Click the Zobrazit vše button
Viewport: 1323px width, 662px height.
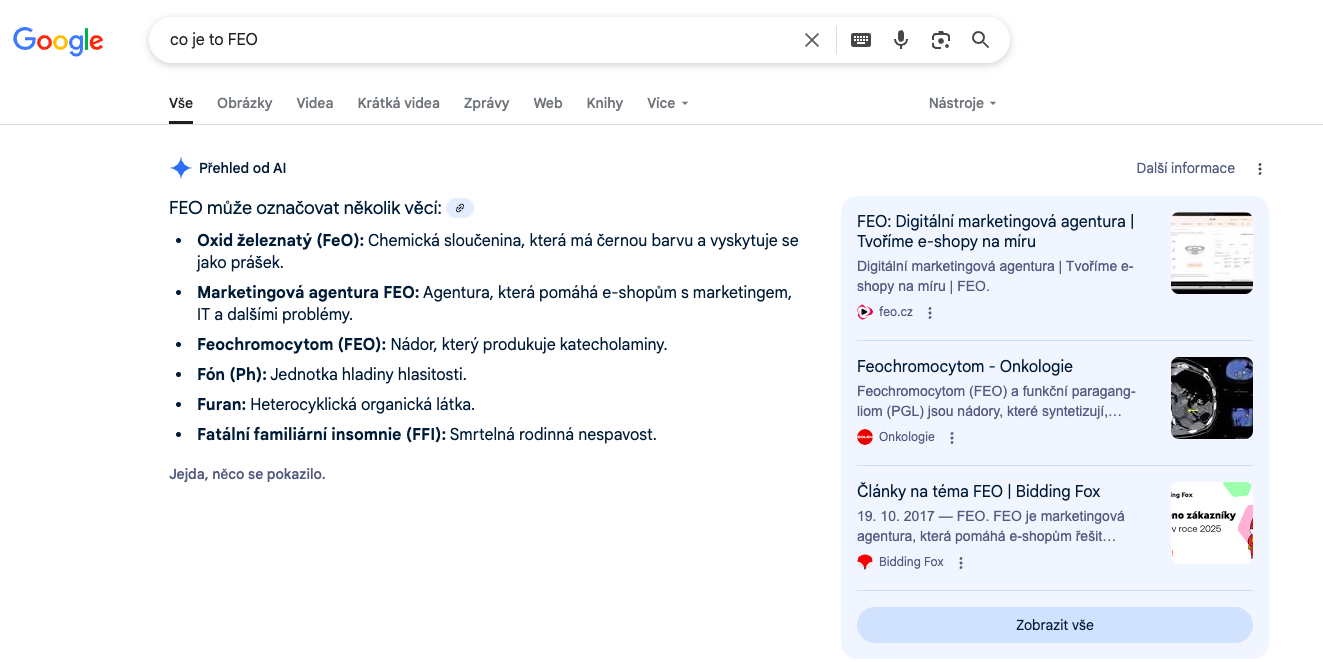click(1055, 625)
